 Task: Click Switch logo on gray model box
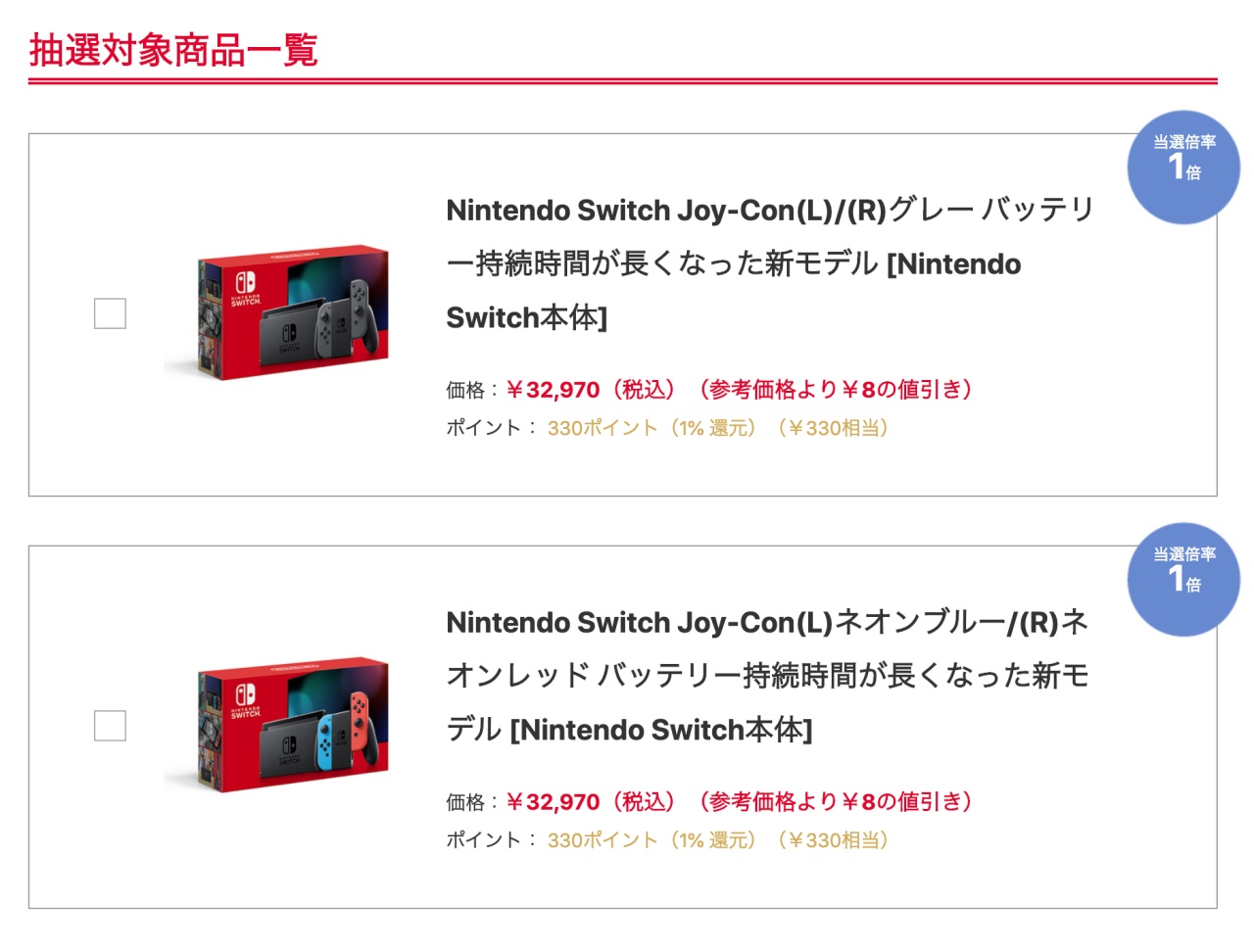coord(246,290)
